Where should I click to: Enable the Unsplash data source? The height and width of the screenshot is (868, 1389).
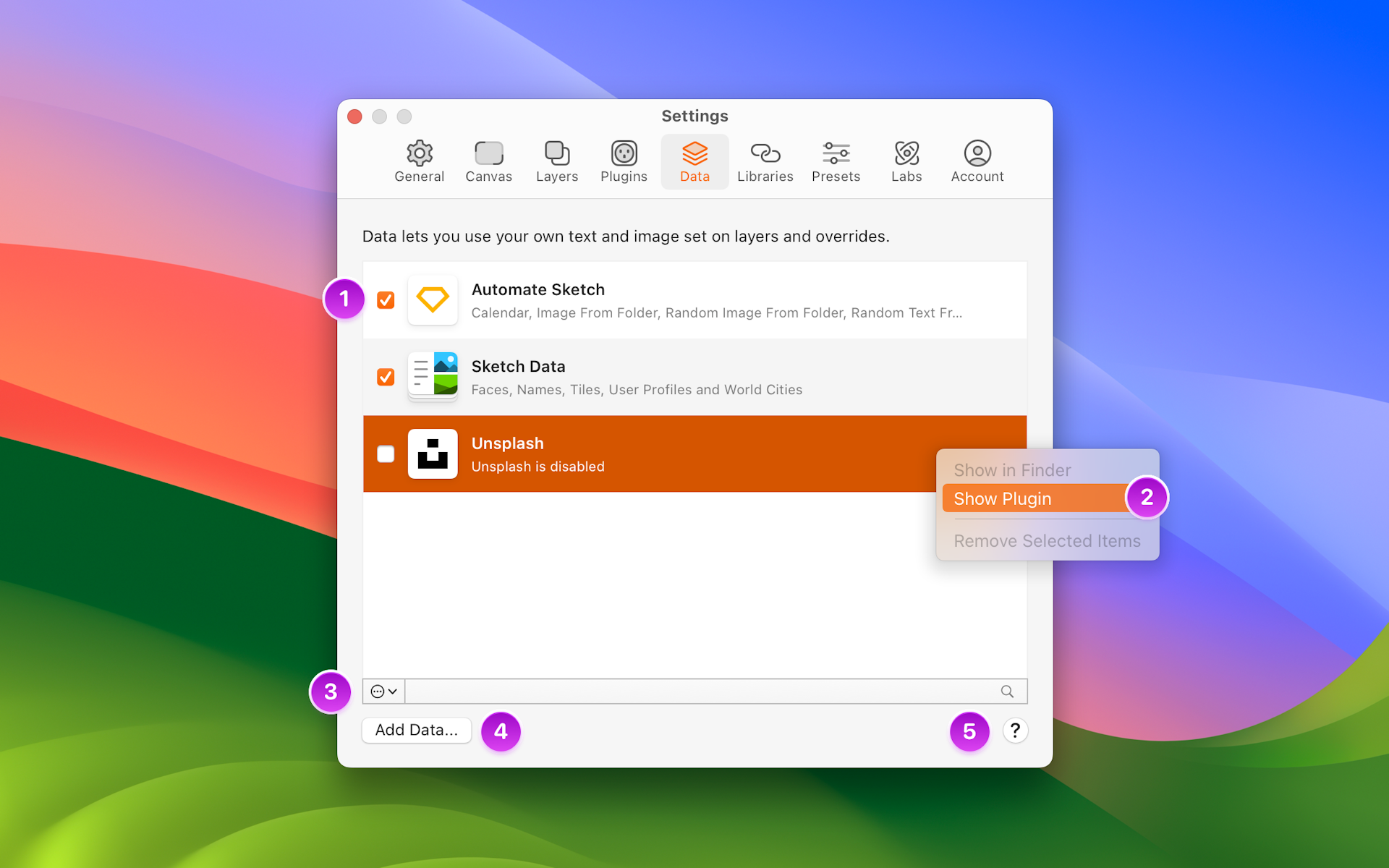click(386, 454)
